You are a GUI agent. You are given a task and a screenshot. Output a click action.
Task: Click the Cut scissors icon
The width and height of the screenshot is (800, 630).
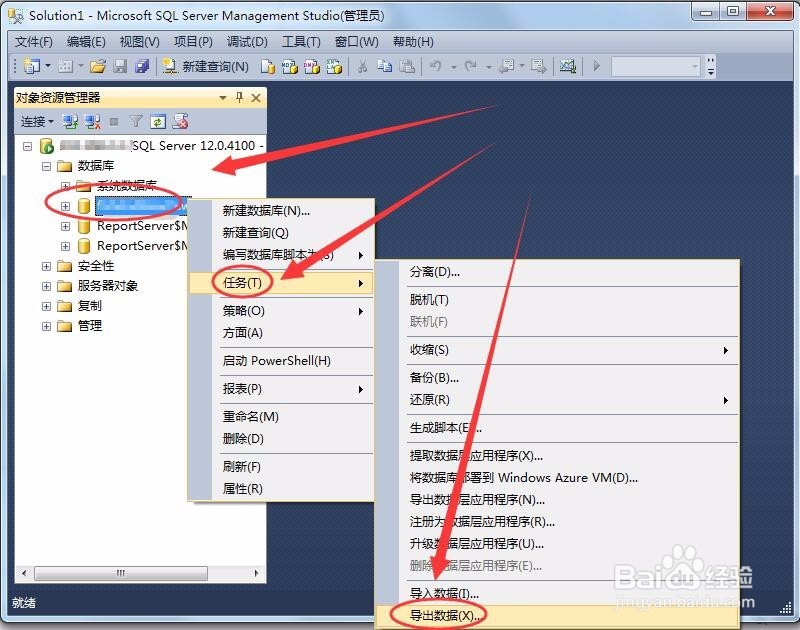(x=362, y=66)
